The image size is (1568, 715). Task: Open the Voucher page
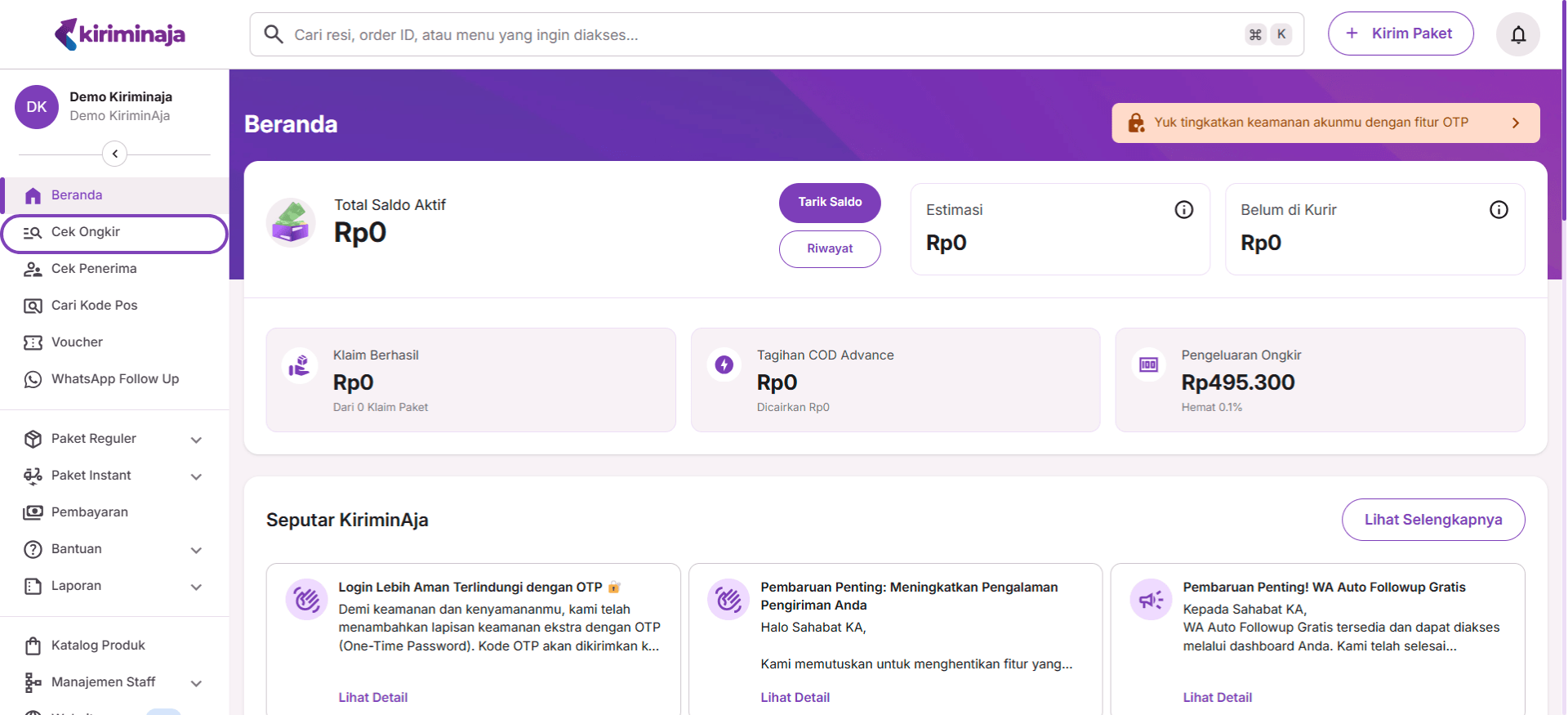pyautogui.click(x=77, y=342)
